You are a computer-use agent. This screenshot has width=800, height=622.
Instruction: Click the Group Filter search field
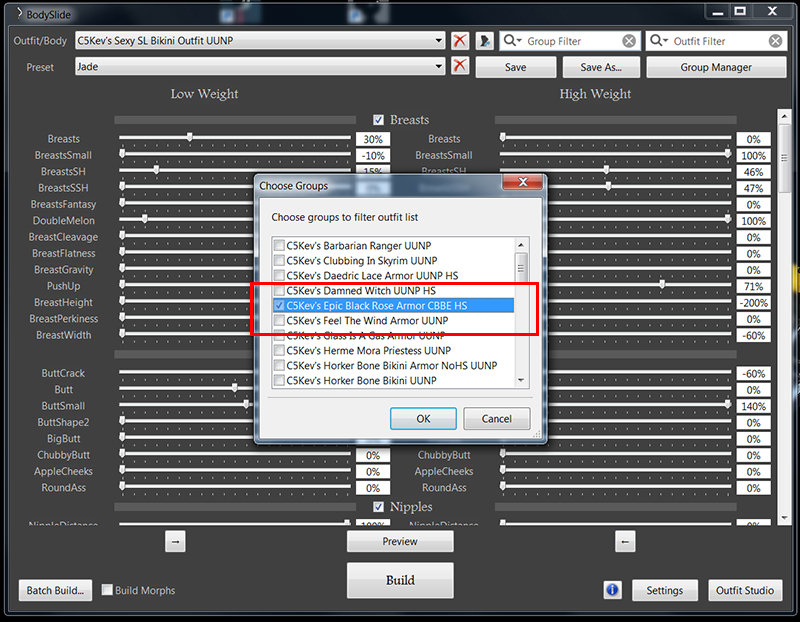click(x=569, y=41)
